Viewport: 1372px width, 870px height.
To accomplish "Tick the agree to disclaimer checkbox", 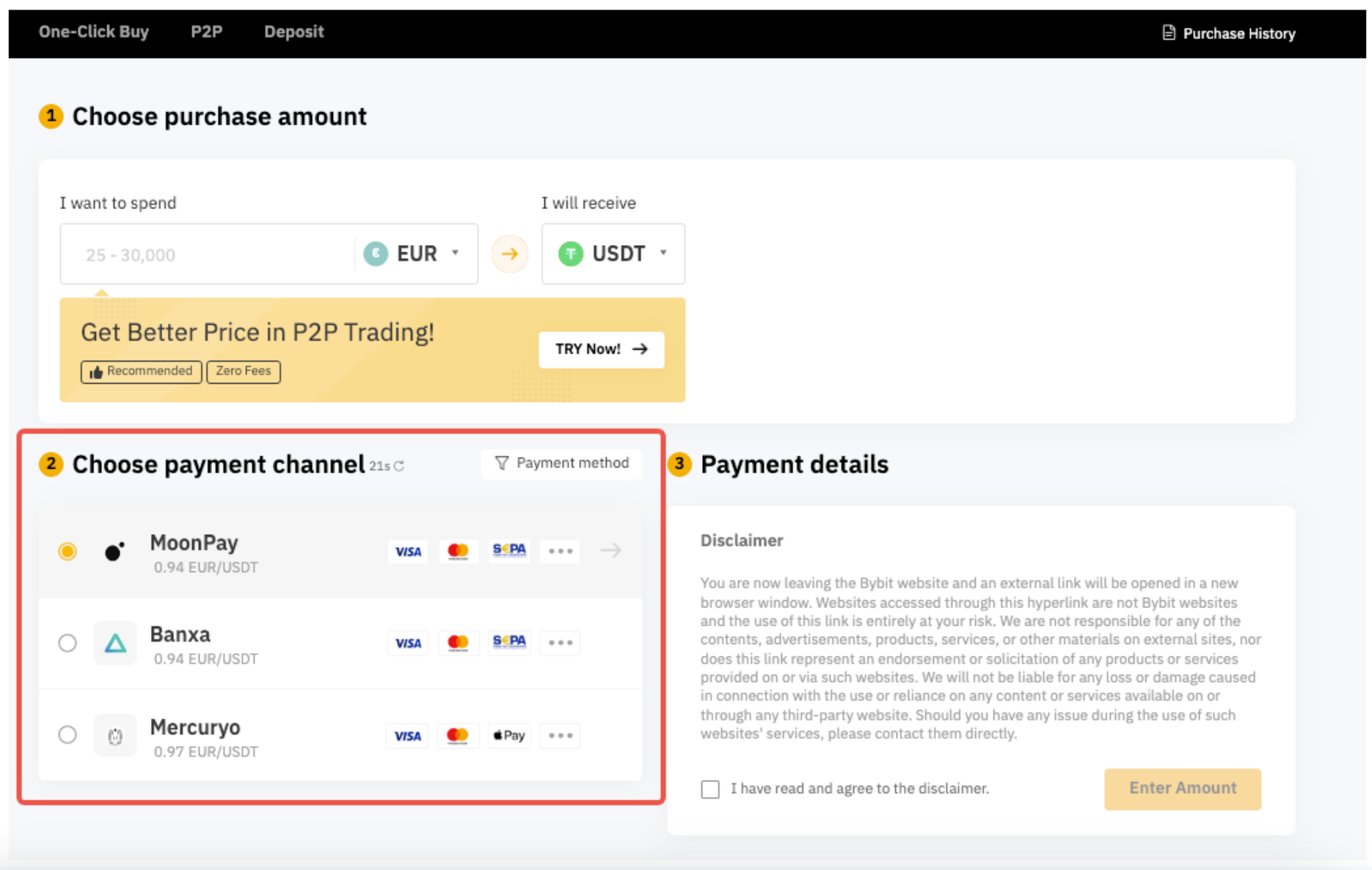I will pyautogui.click(x=710, y=789).
